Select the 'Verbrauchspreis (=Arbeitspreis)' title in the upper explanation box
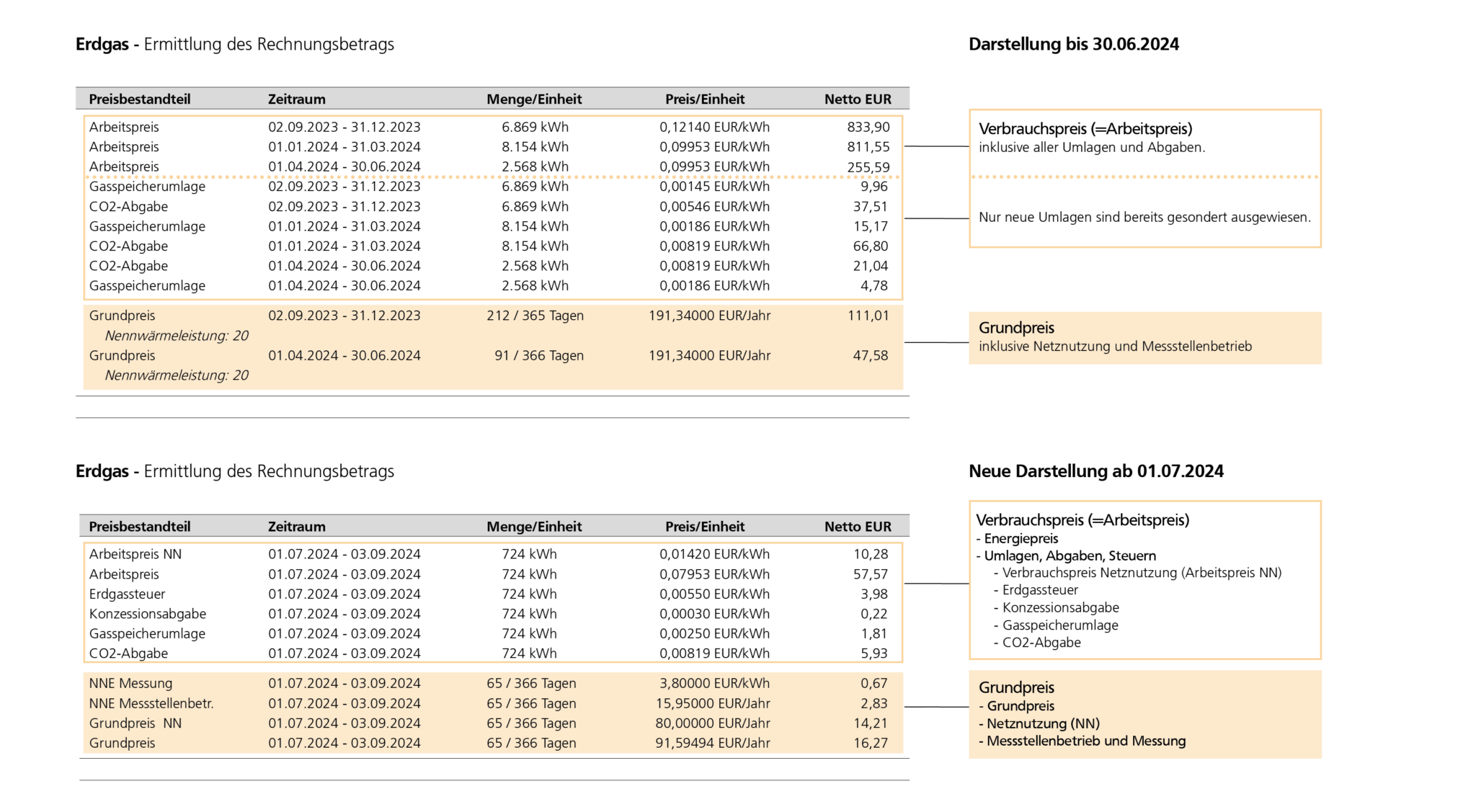Screen dimensions: 1476x812 (1085, 129)
